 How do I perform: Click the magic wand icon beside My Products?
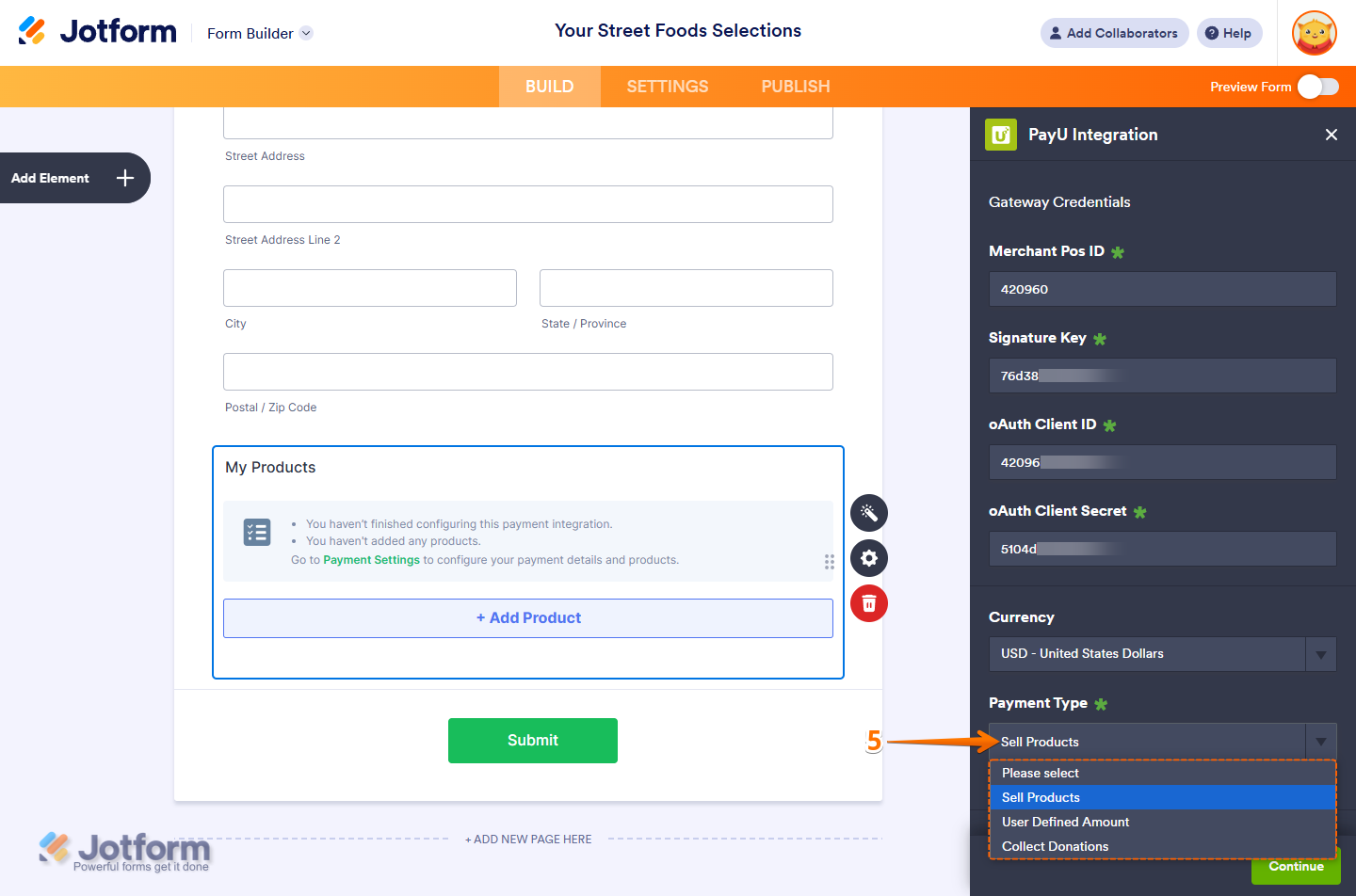pyautogui.click(x=868, y=513)
